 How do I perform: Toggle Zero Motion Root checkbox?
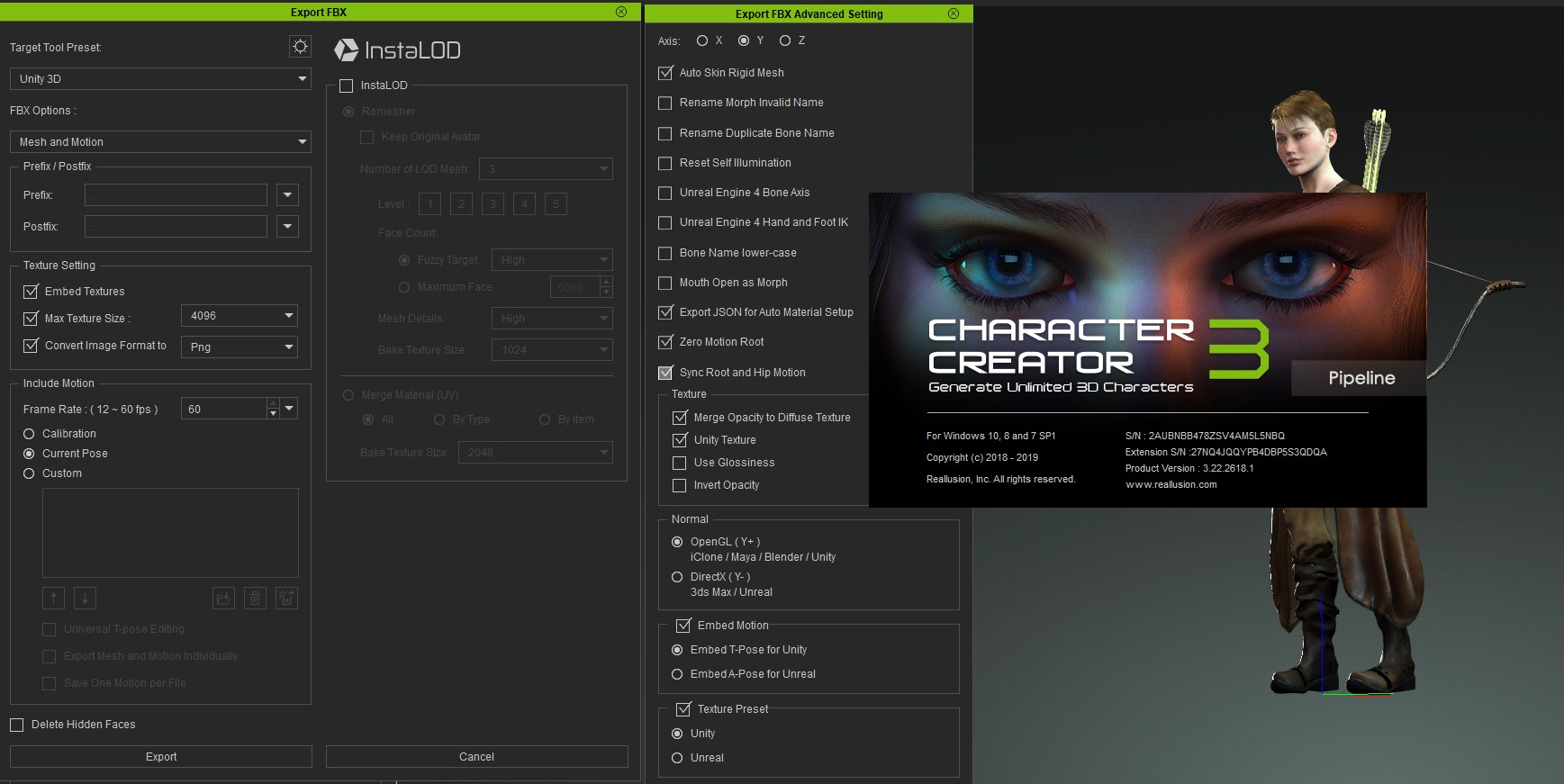tap(665, 342)
